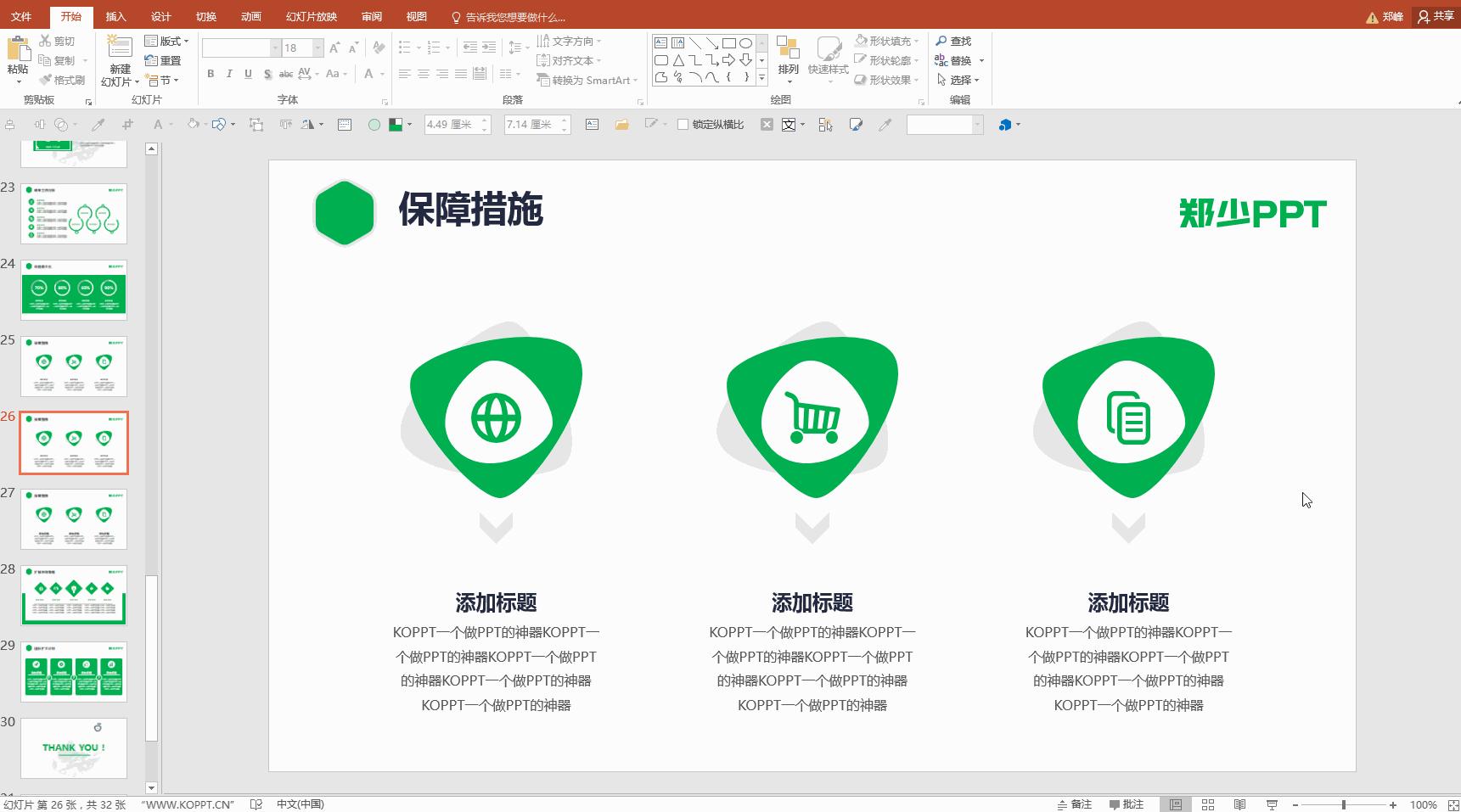Select the THANK YOU slide thumbnail
This screenshot has height=812, width=1461.
pos(74,748)
